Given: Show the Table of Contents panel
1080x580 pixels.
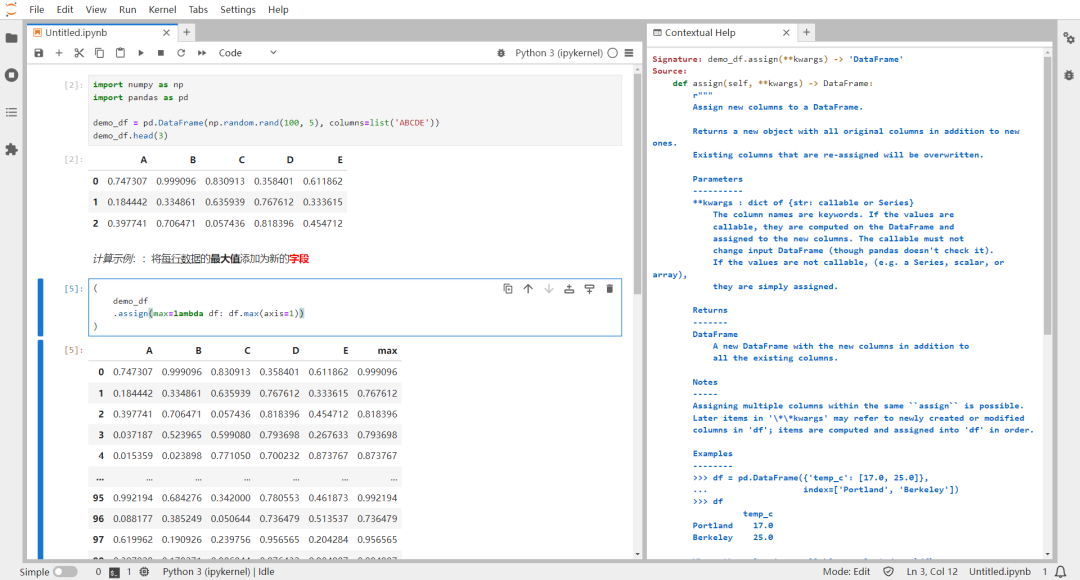Looking at the screenshot, I should [12, 112].
